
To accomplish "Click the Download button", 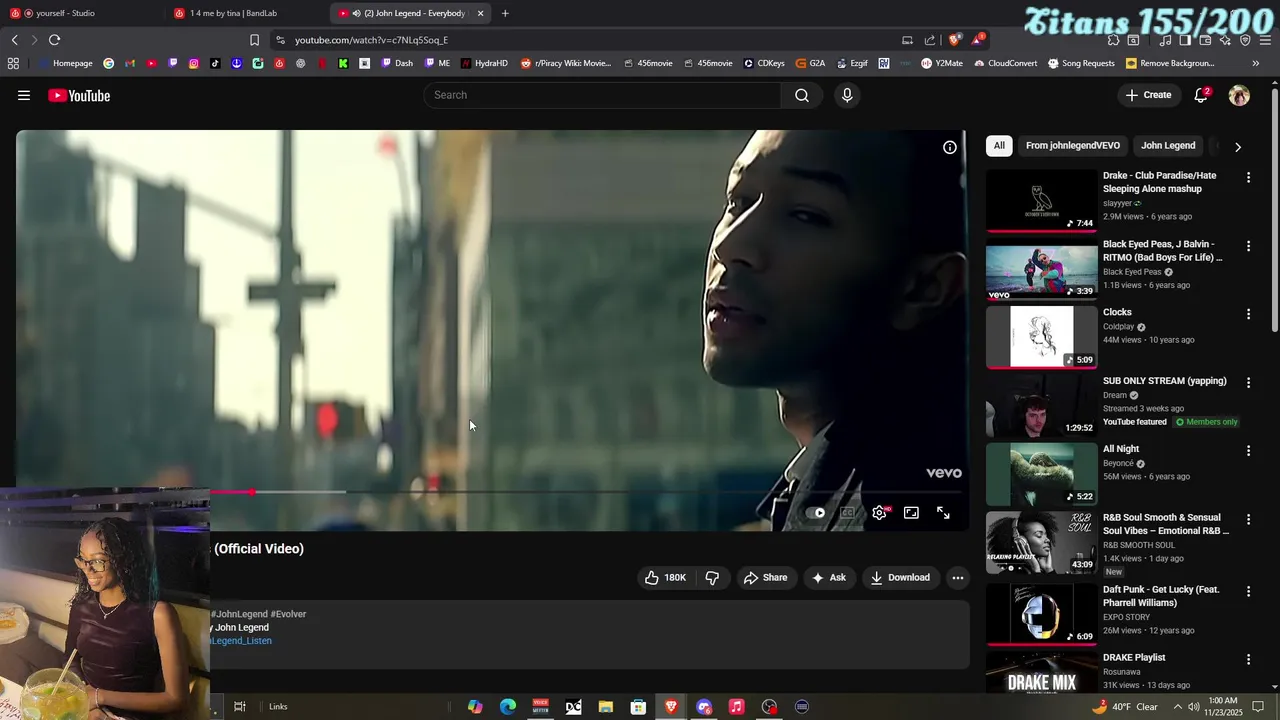I will pos(900,577).
